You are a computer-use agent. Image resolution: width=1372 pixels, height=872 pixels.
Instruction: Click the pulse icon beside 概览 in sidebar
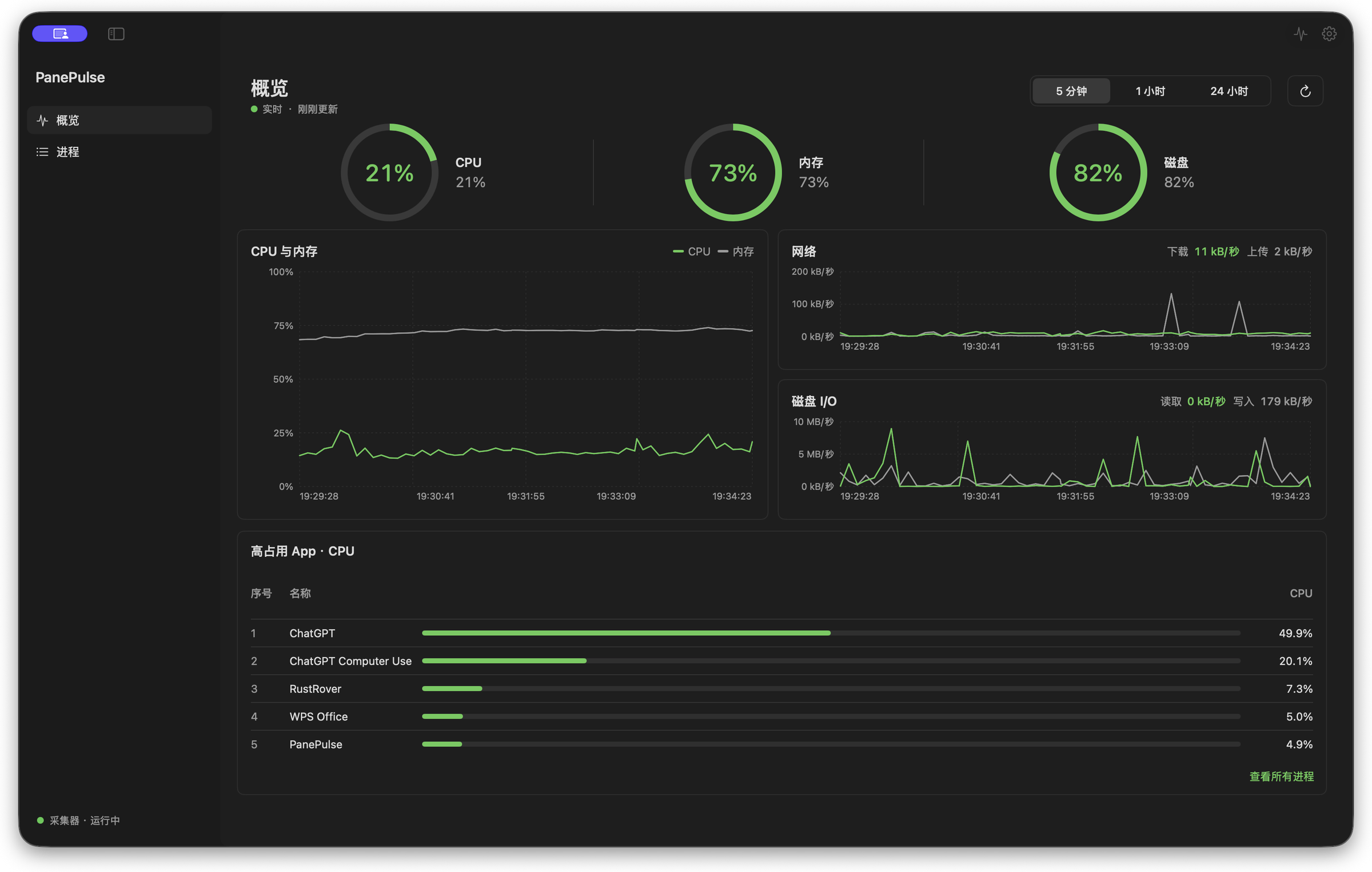[x=42, y=120]
